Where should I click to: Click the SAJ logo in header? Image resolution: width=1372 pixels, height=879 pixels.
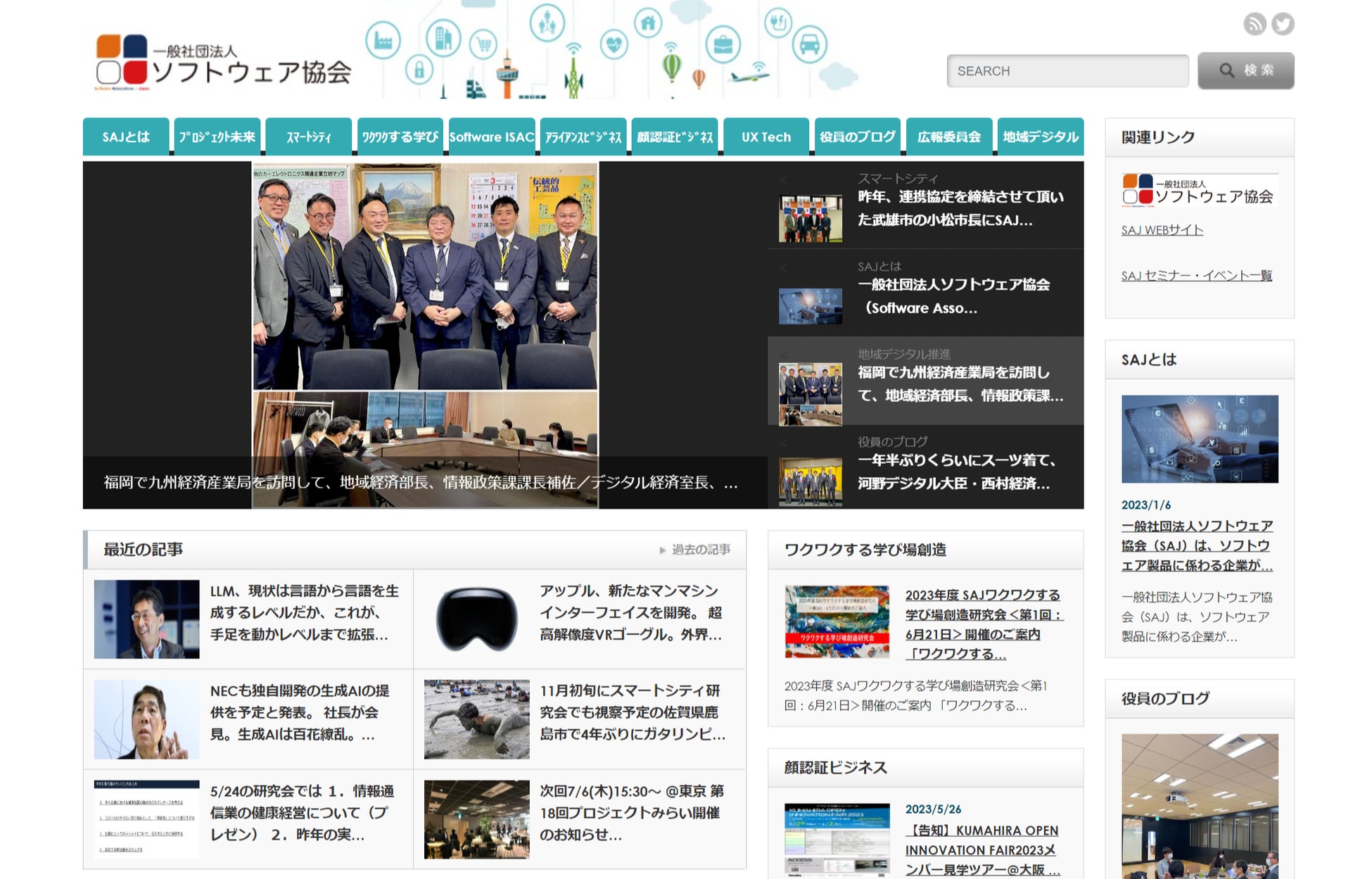click(x=223, y=63)
